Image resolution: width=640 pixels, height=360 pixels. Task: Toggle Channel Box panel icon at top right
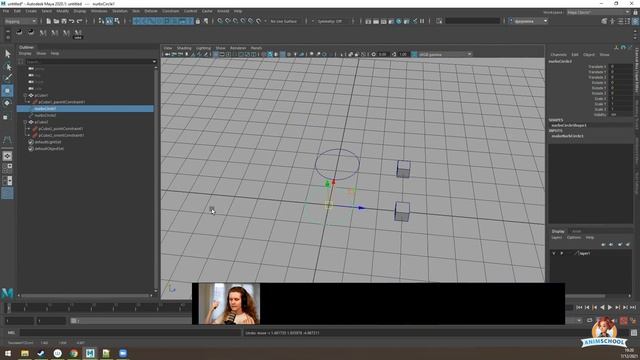[x=636, y=21]
